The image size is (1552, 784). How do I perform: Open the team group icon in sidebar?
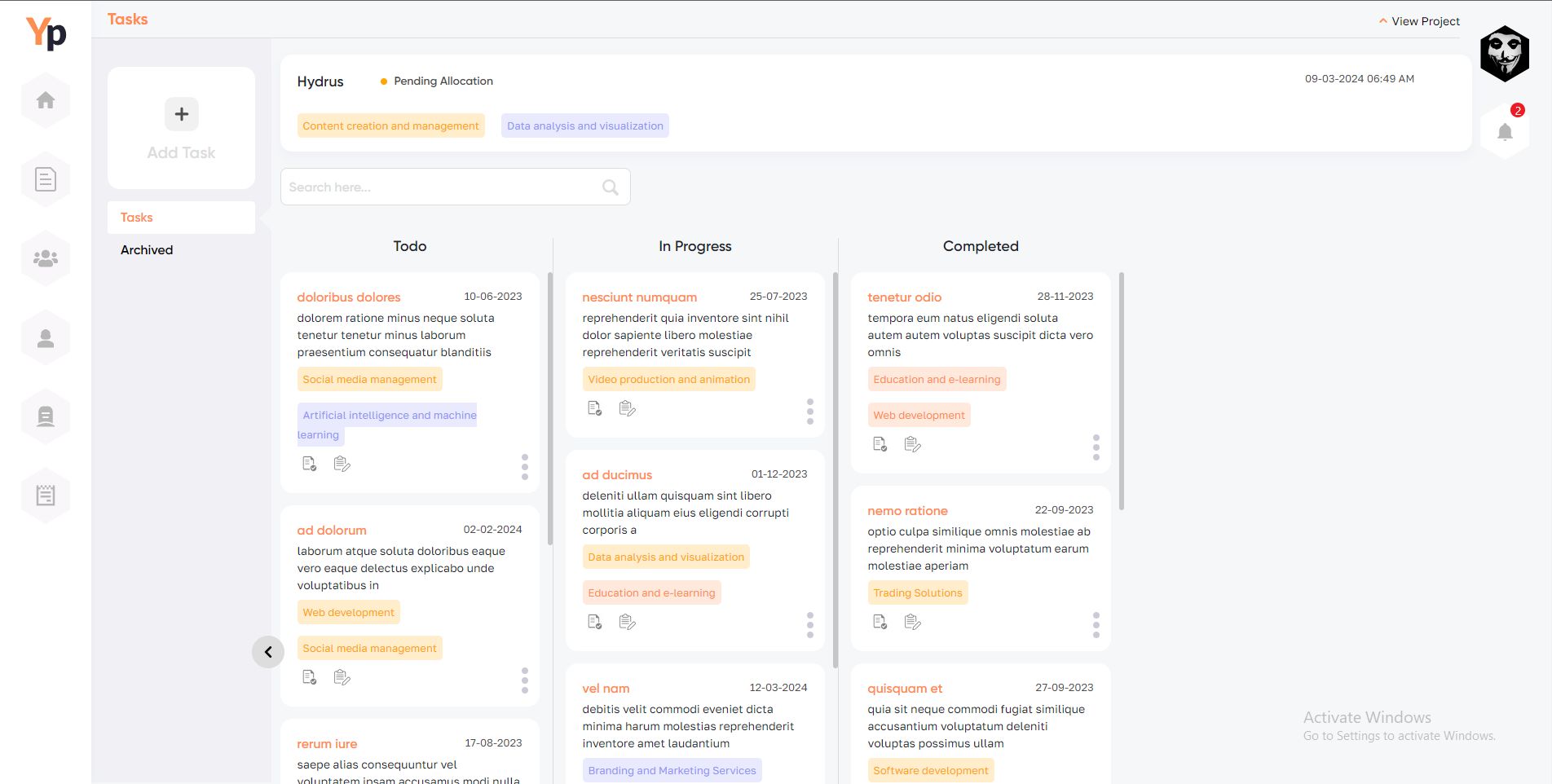[x=46, y=258]
